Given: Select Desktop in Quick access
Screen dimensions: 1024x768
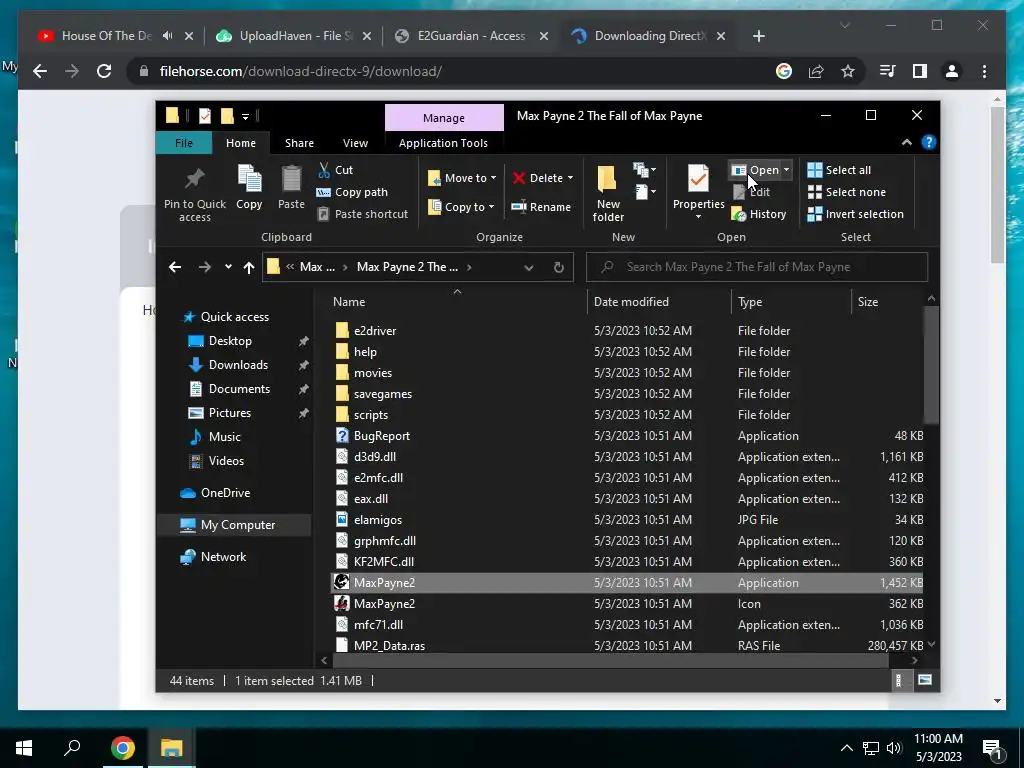Looking at the screenshot, I should pyautogui.click(x=230, y=341).
